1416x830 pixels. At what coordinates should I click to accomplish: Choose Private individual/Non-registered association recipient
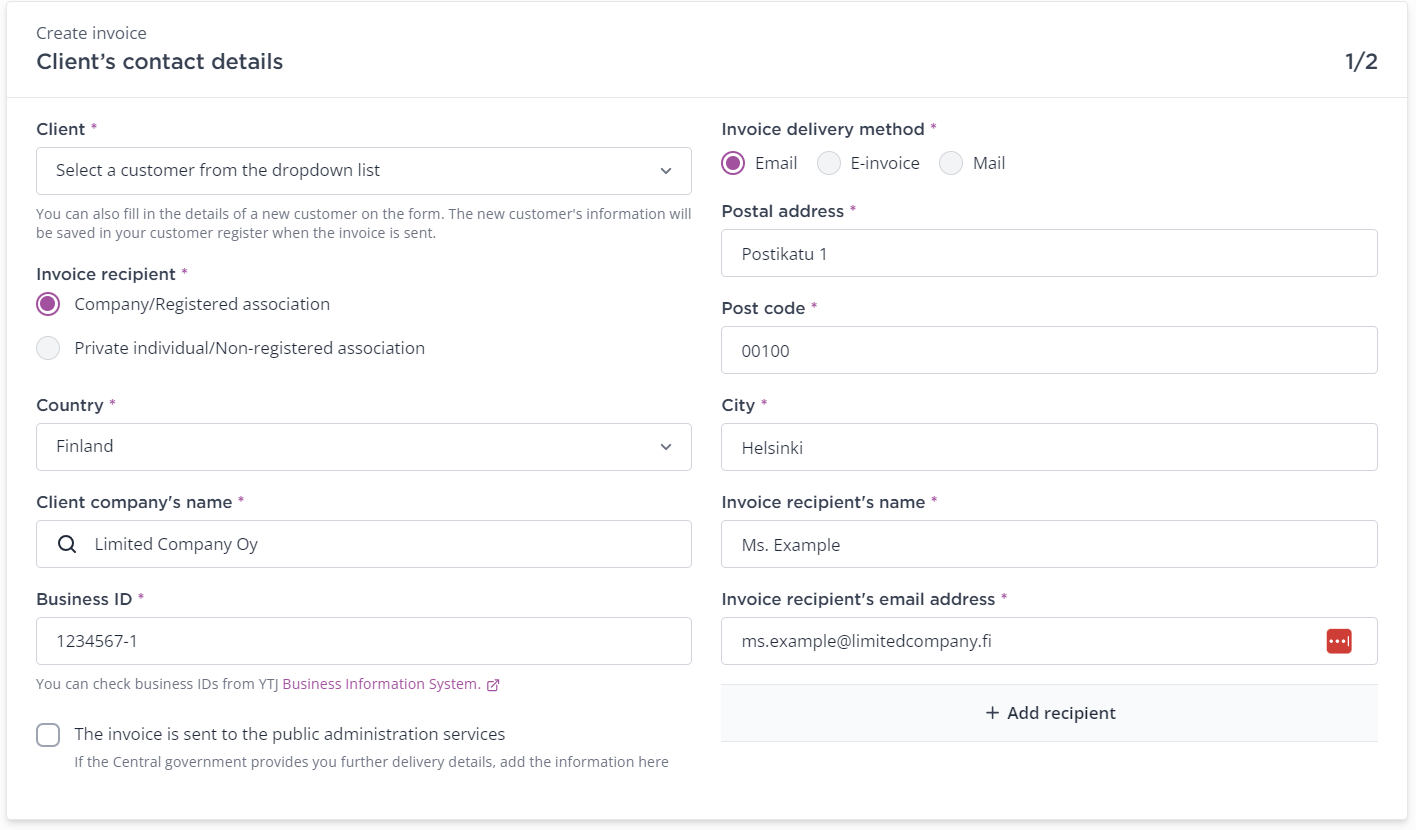[x=48, y=348]
